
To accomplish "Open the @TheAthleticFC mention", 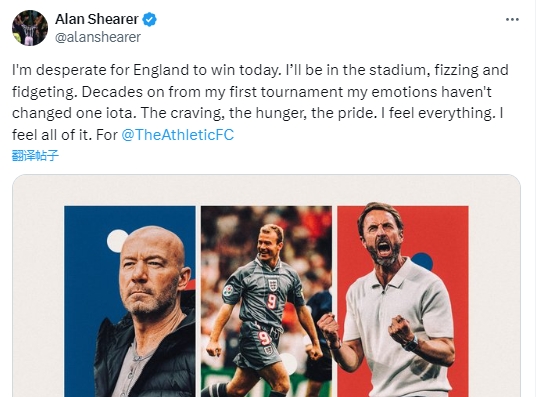I will [178, 134].
